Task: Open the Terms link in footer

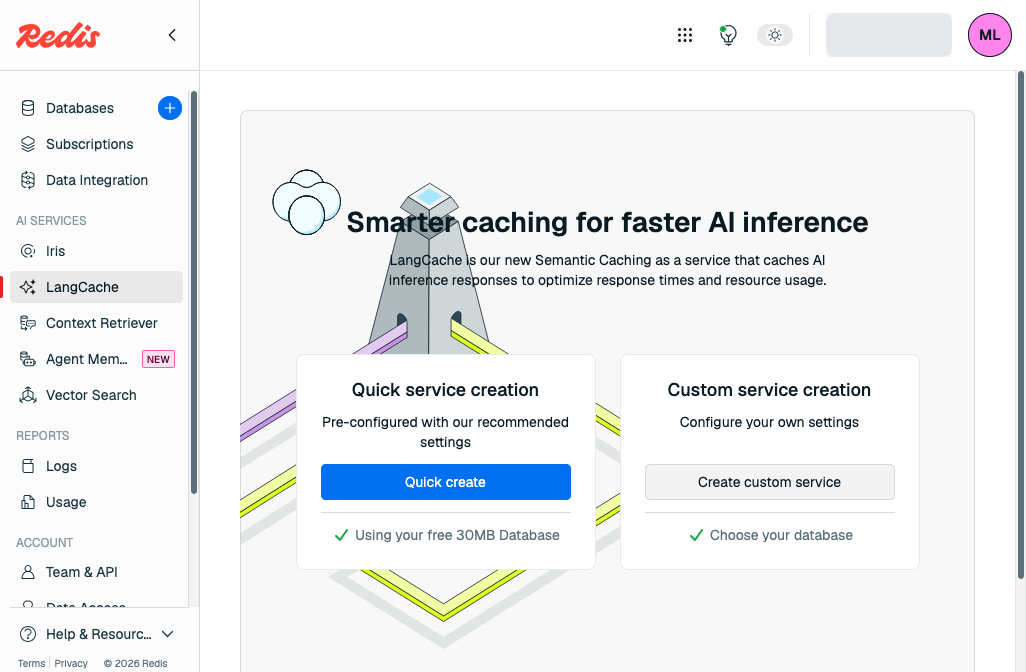Action: 31,663
